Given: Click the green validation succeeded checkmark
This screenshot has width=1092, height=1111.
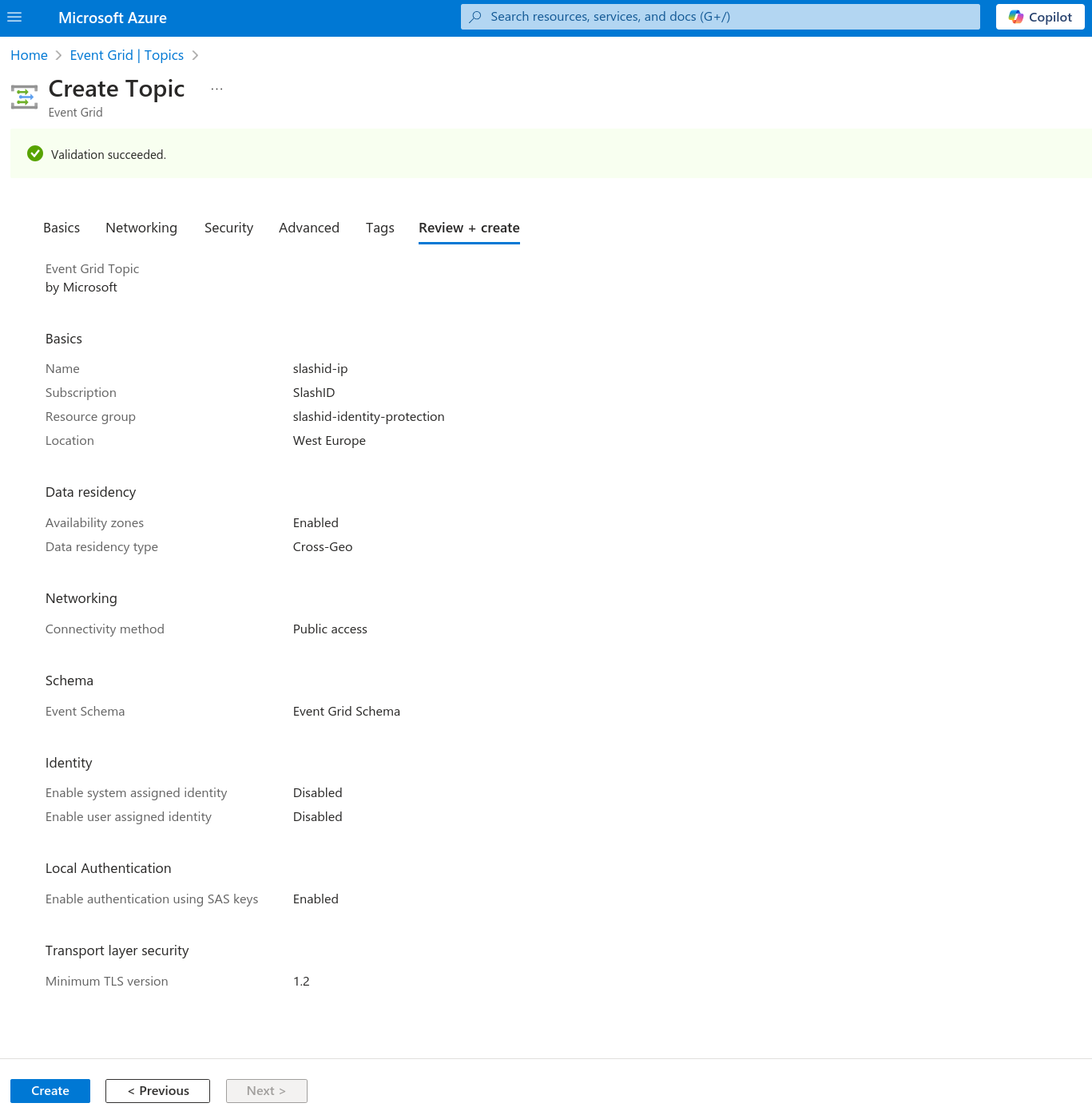Looking at the screenshot, I should pos(35,153).
